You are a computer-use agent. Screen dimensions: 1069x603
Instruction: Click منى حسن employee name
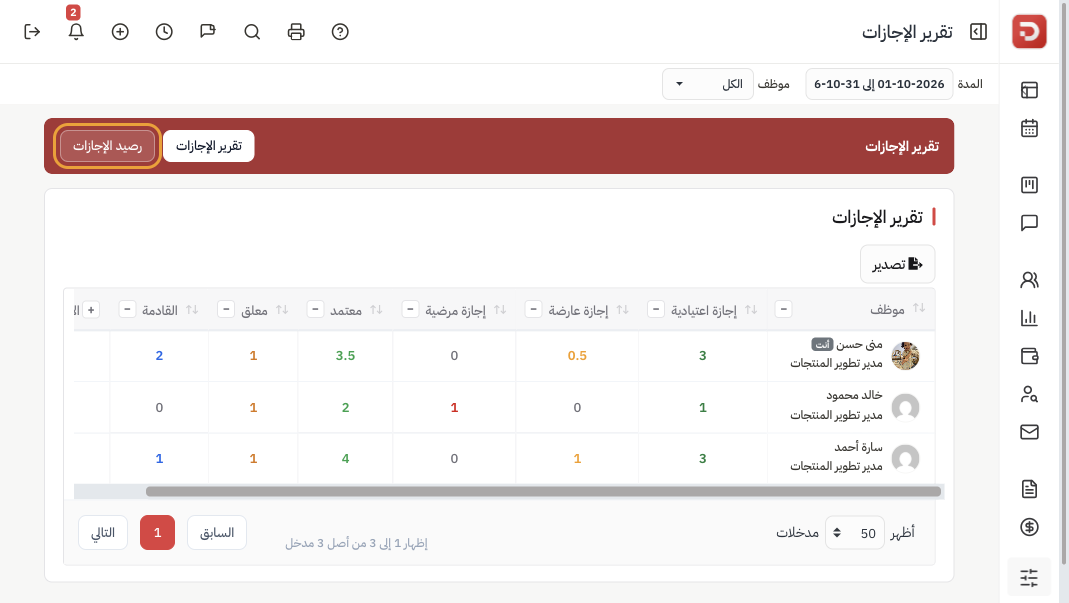tap(859, 344)
